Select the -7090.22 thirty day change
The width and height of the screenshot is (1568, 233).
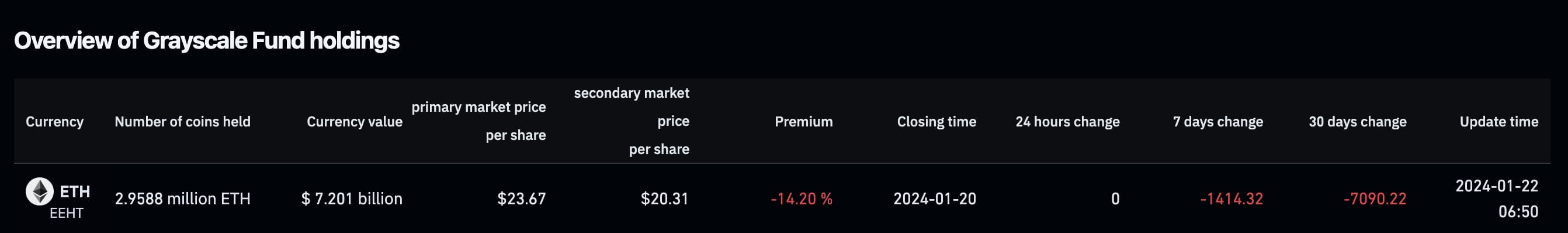pyautogui.click(x=1375, y=199)
